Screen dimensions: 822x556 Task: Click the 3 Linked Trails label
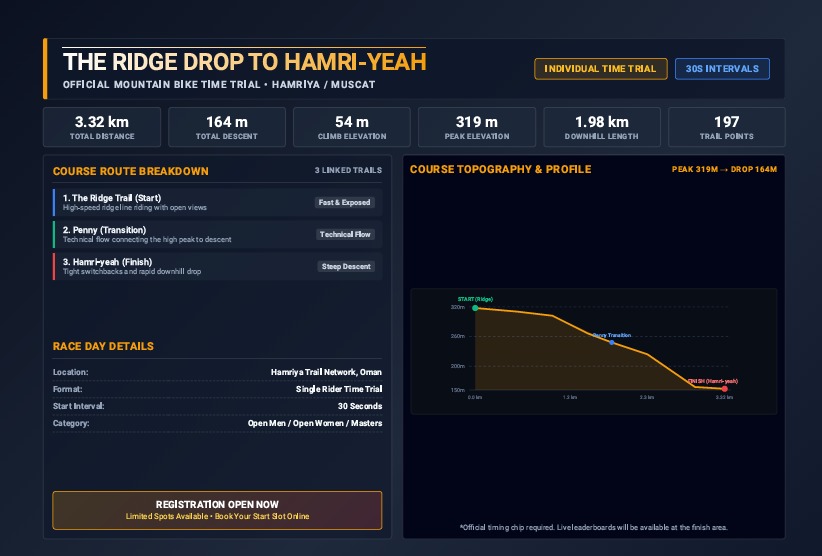[348, 170]
